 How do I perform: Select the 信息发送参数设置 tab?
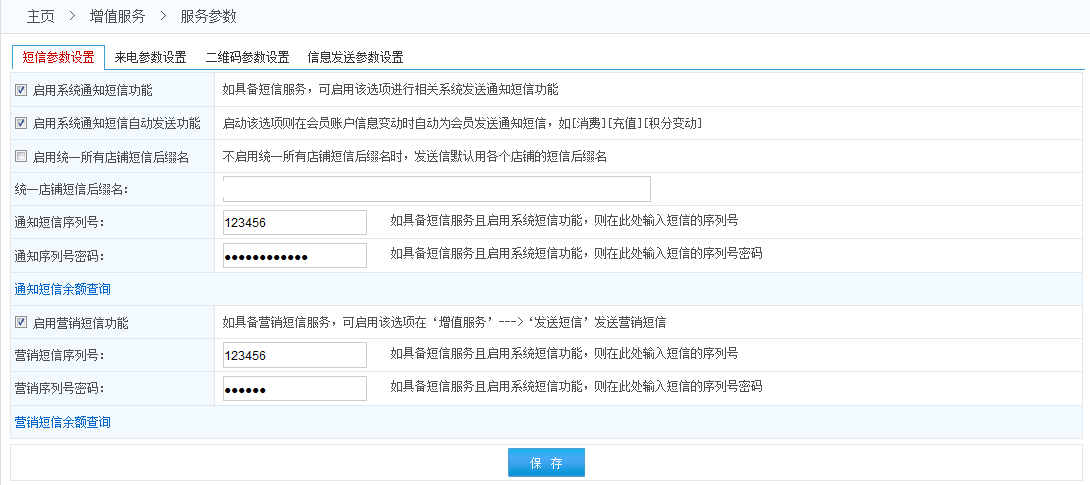tap(355, 57)
